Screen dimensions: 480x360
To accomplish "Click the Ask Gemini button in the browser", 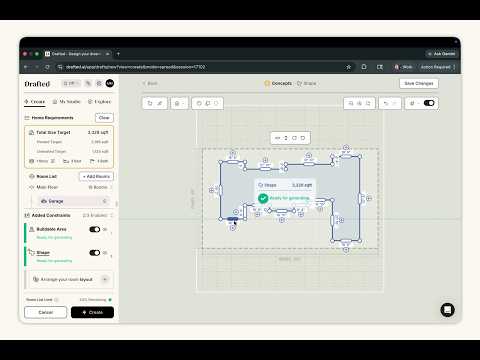I will (x=442, y=54).
